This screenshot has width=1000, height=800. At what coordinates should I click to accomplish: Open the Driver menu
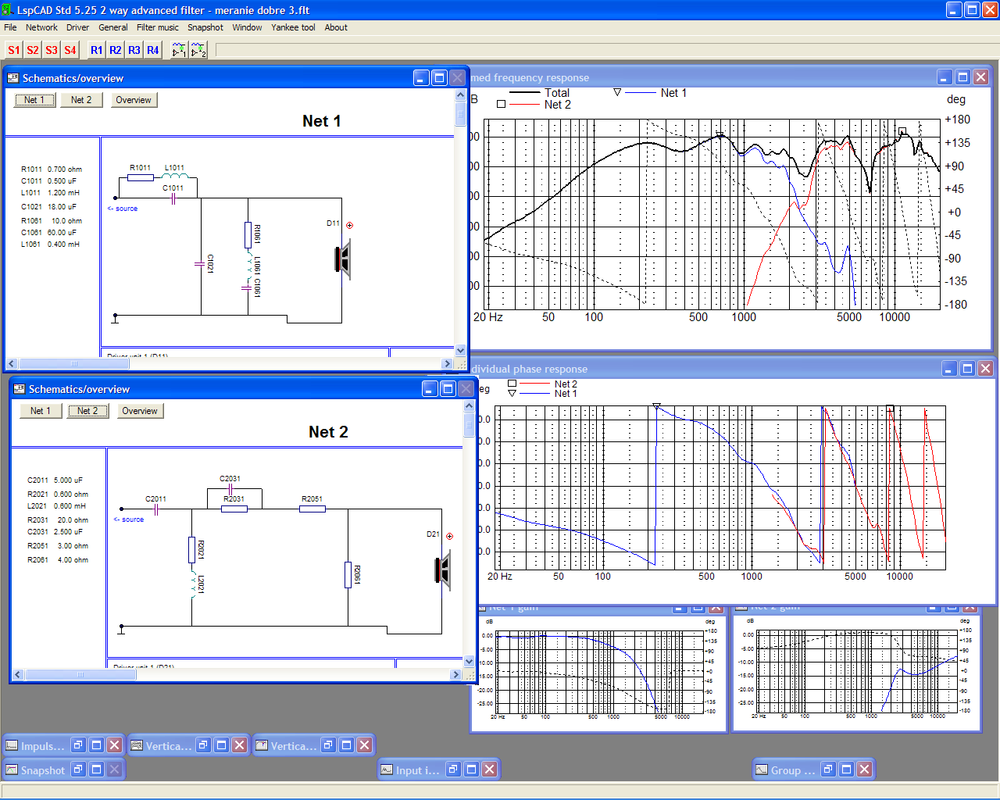(78, 27)
